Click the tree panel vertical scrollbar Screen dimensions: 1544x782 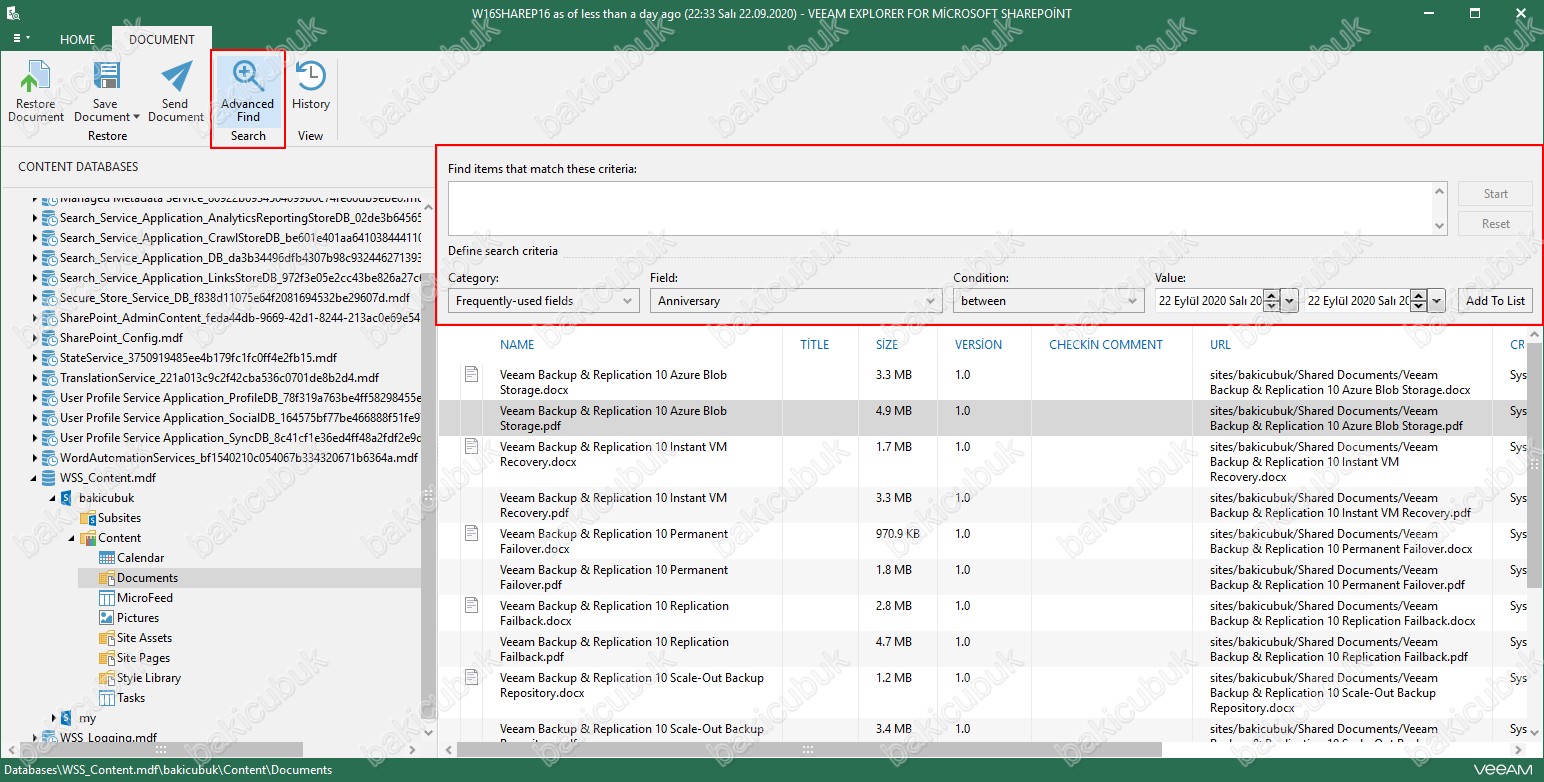[x=429, y=494]
